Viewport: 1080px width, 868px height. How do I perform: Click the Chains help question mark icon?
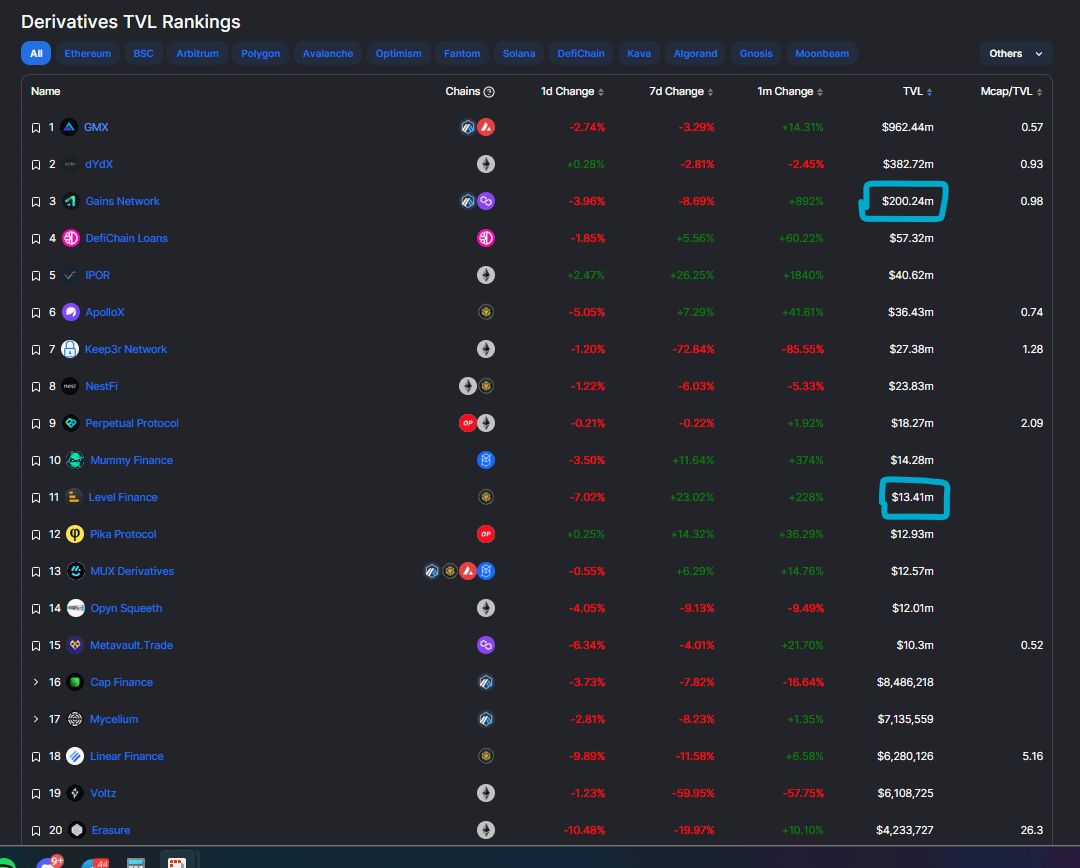tap(489, 92)
